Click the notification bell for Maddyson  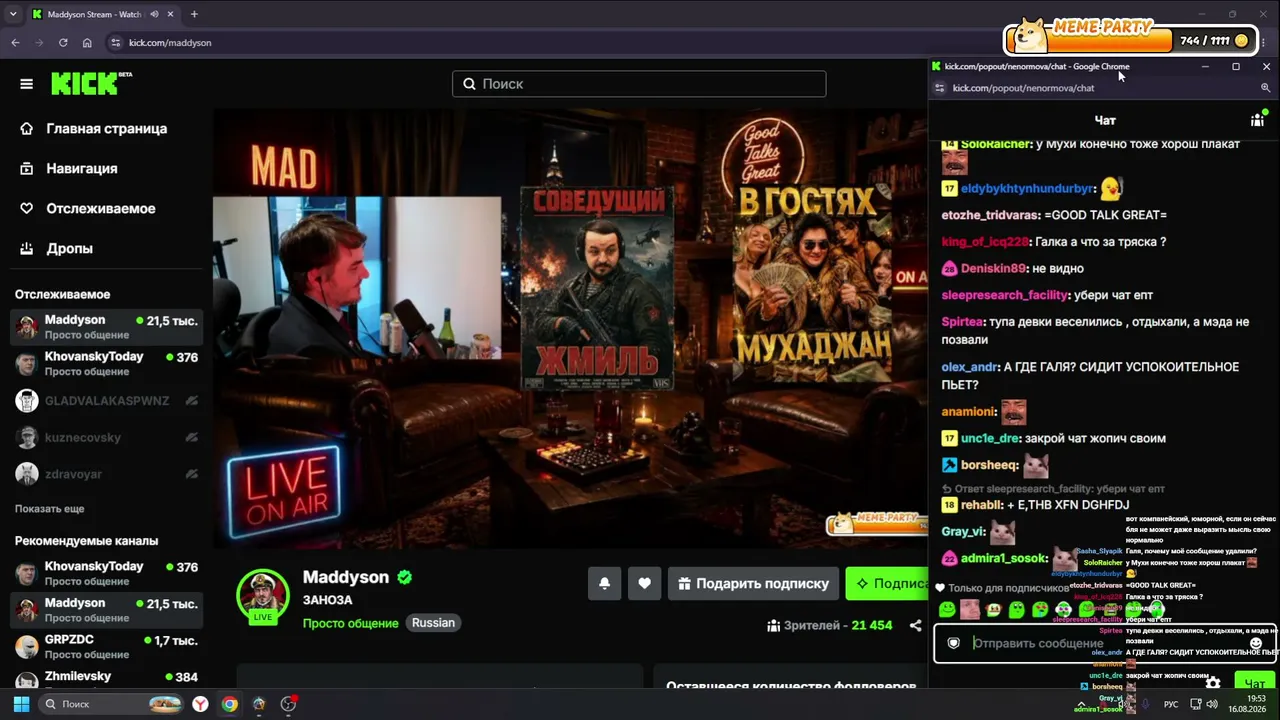[604, 583]
